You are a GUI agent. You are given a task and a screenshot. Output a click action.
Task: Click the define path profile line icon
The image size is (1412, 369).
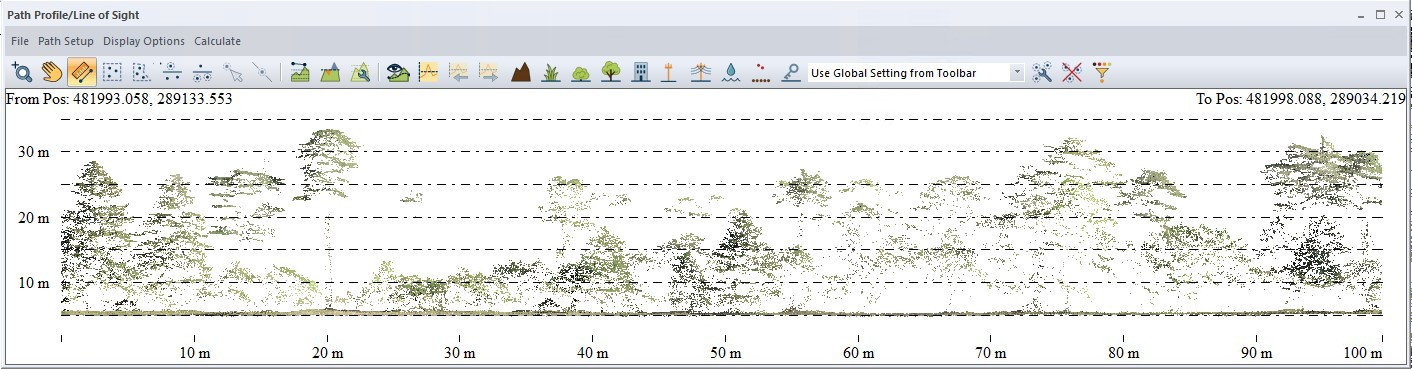[x=300, y=72]
